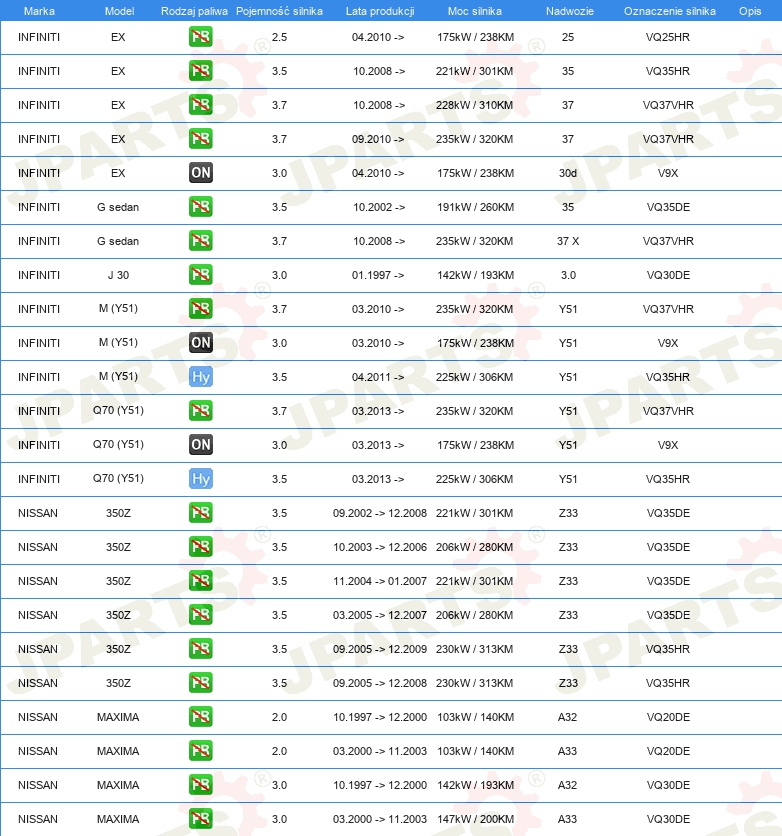Click petrol icon in 350Z 10.2003 row
Screen dimensions: 782x836
pos(200,547)
